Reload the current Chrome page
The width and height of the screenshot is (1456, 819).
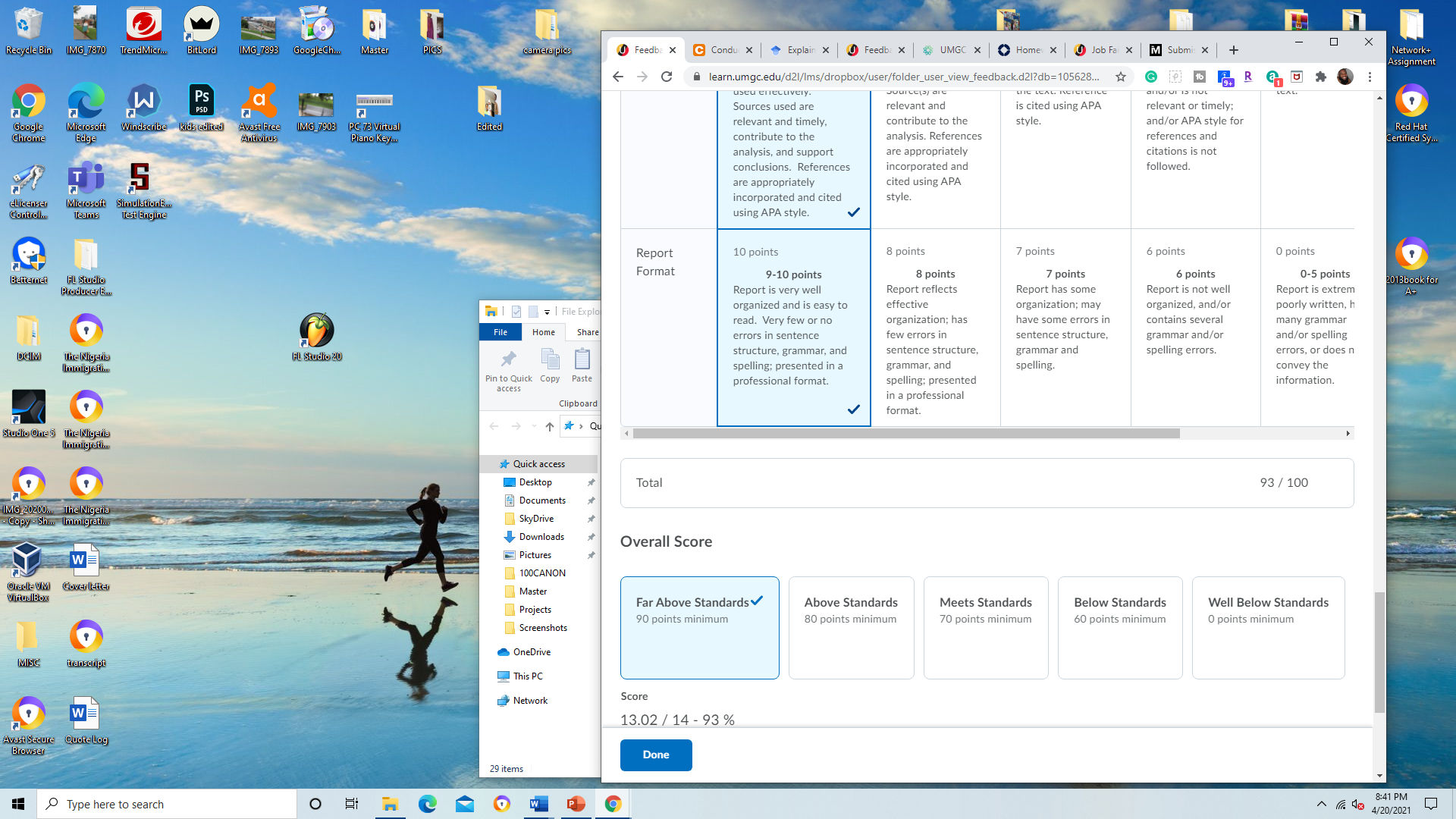(667, 77)
